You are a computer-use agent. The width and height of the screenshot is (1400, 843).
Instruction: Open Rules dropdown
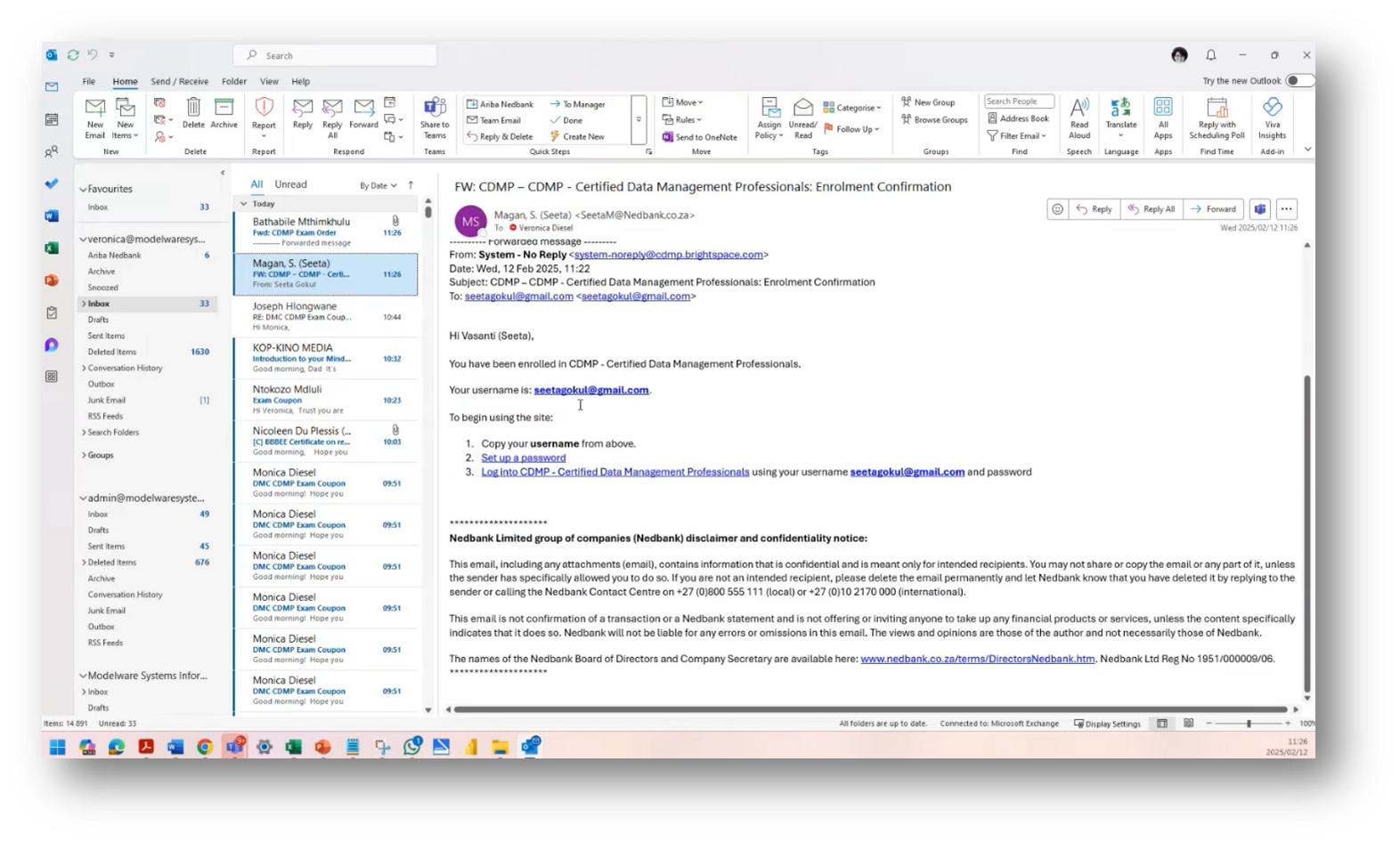point(682,119)
